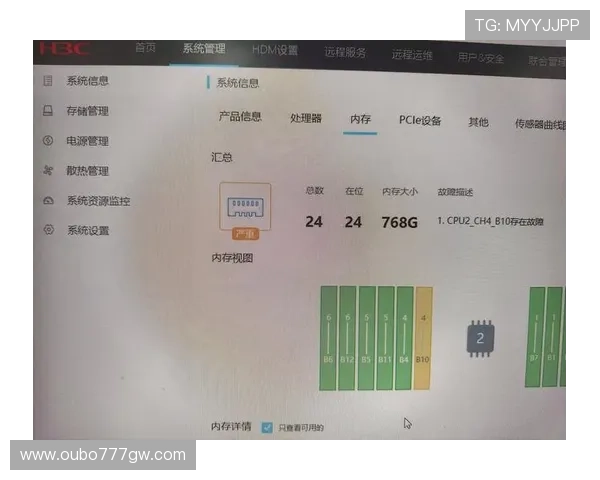The image size is (600, 480).
Task: Click the 768G memory size value
Action: (x=399, y=222)
